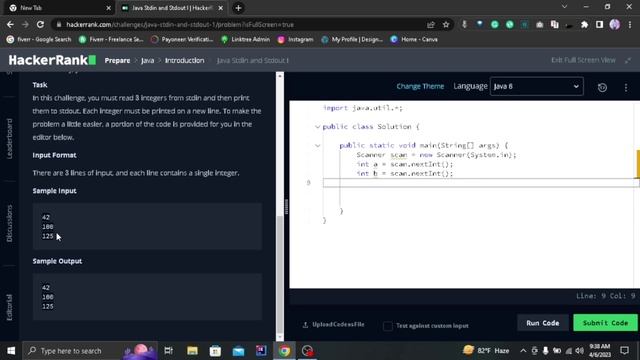640x360 pixels.
Task: Open the editor's three-dot options menu
Action: (626, 87)
